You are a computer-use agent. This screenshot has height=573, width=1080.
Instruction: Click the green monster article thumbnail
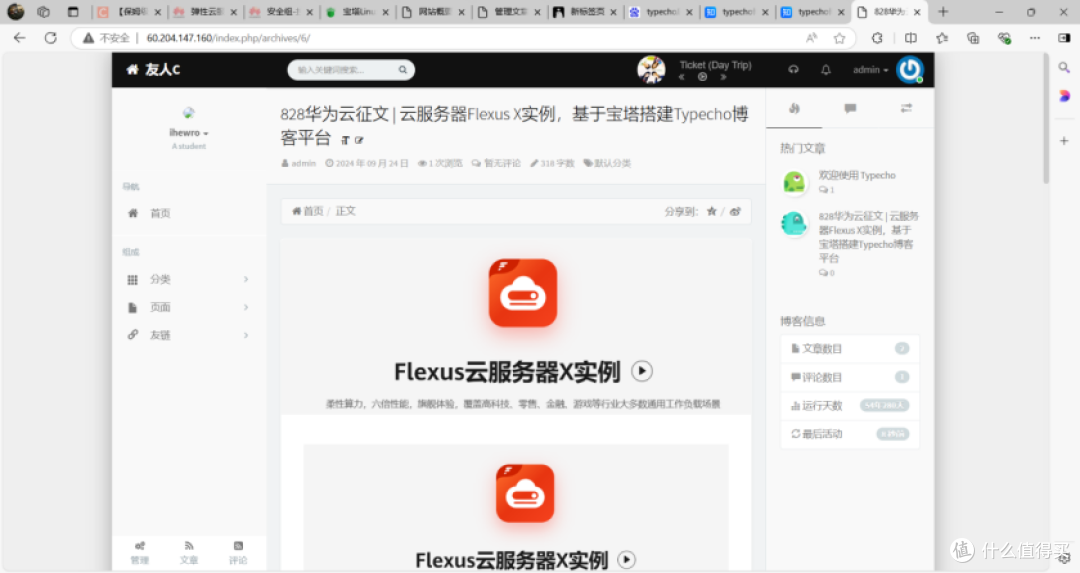click(794, 182)
